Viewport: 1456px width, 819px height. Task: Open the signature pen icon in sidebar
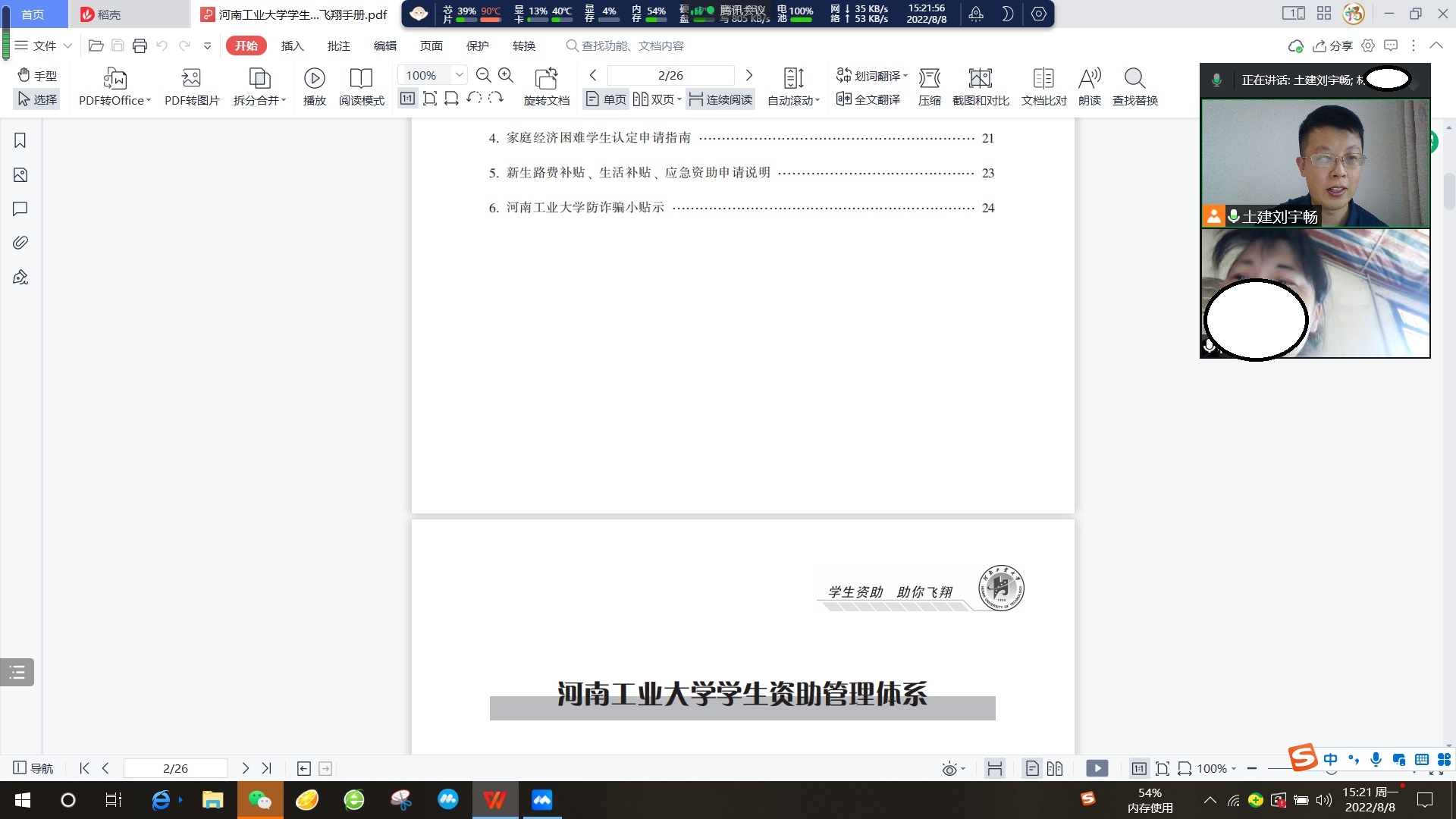coord(20,277)
